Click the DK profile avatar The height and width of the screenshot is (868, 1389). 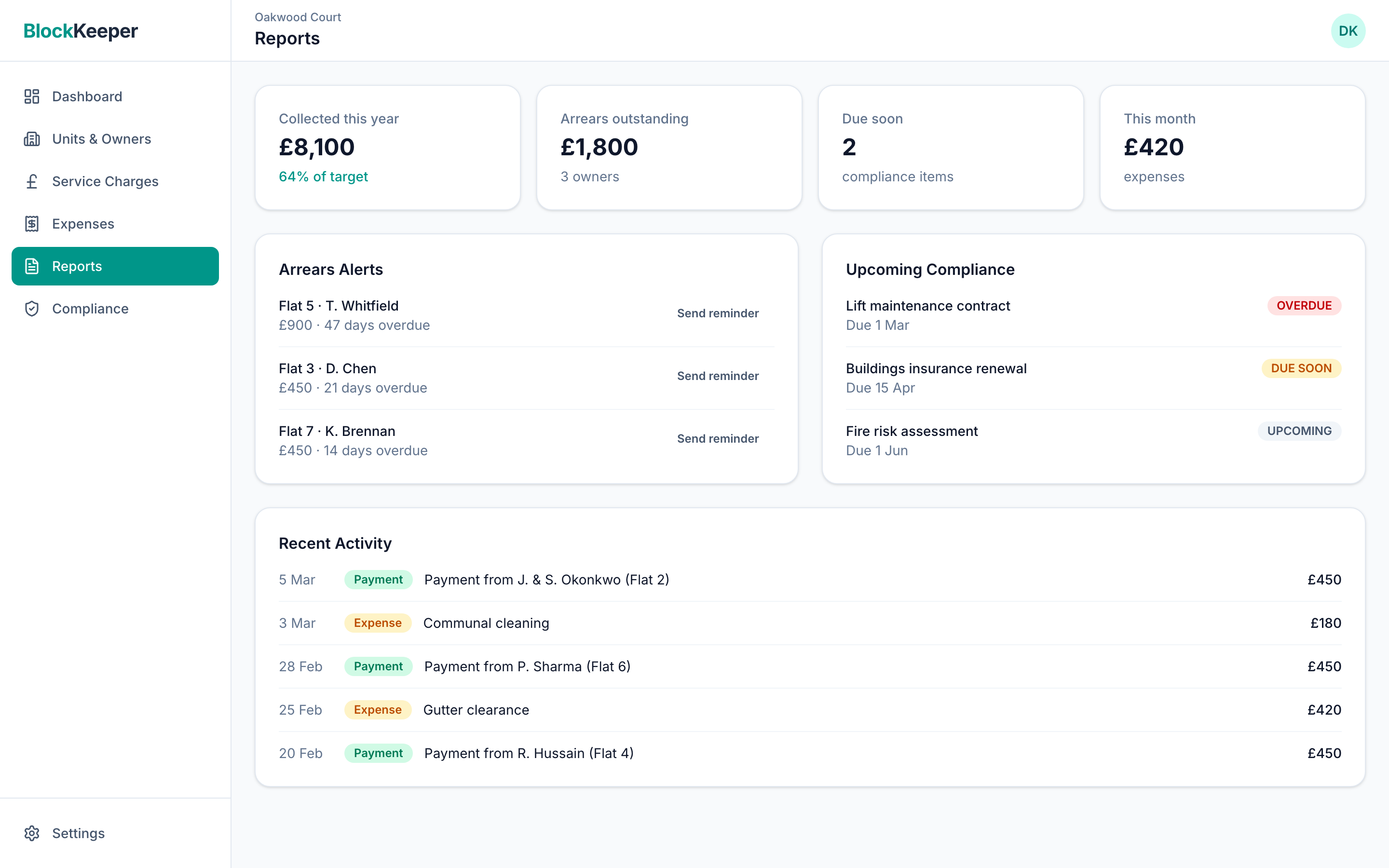pyautogui.click(x=1348, y=30)
